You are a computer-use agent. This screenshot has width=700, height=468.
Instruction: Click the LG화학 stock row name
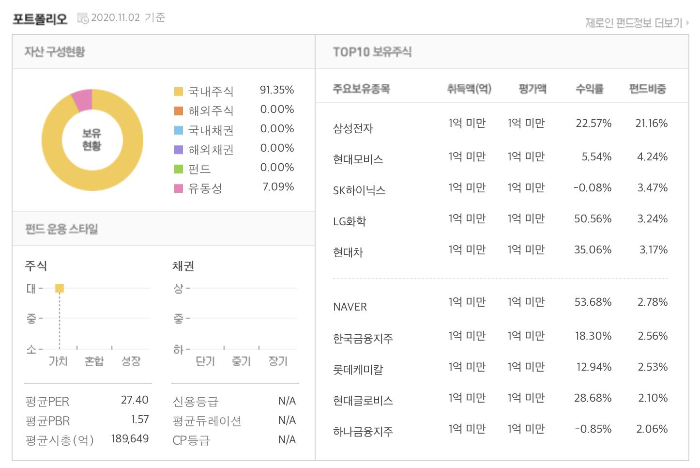pyautogui.click(x=350, y=221)
